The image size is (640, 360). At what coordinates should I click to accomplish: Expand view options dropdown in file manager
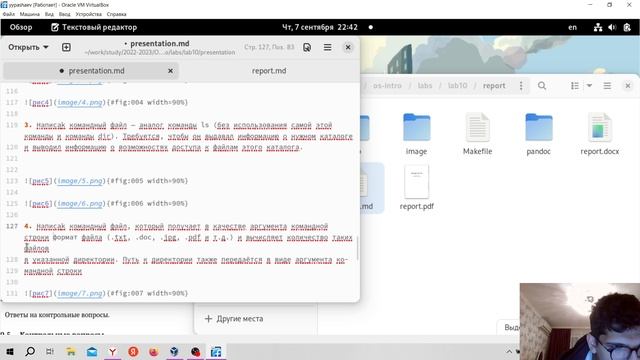589,86
